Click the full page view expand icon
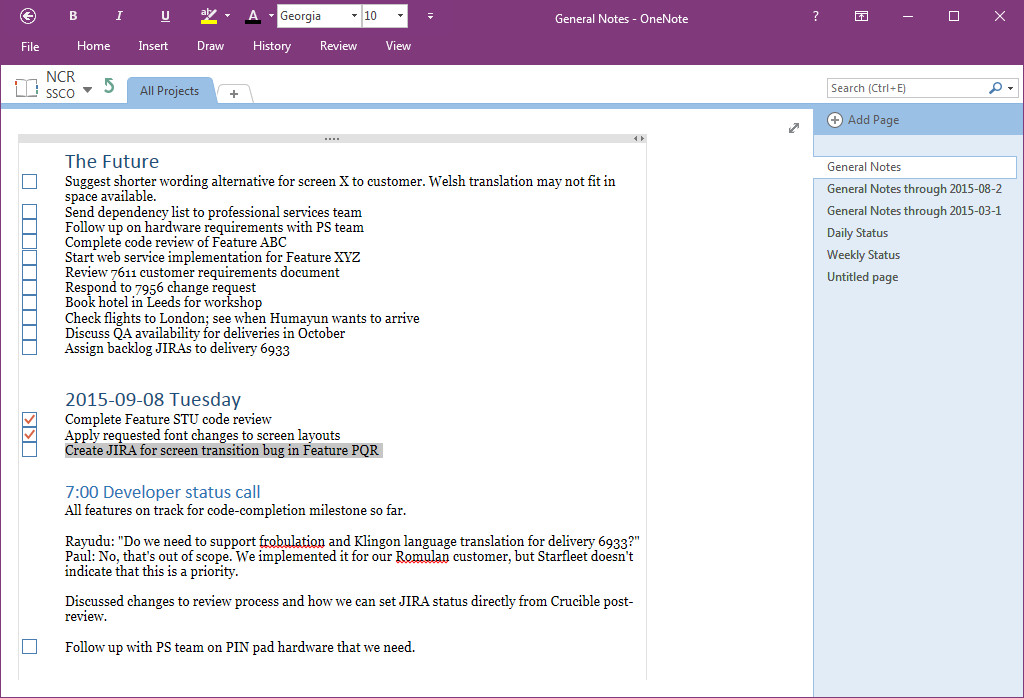The image size is (1024, 698). tap(793, 128)
